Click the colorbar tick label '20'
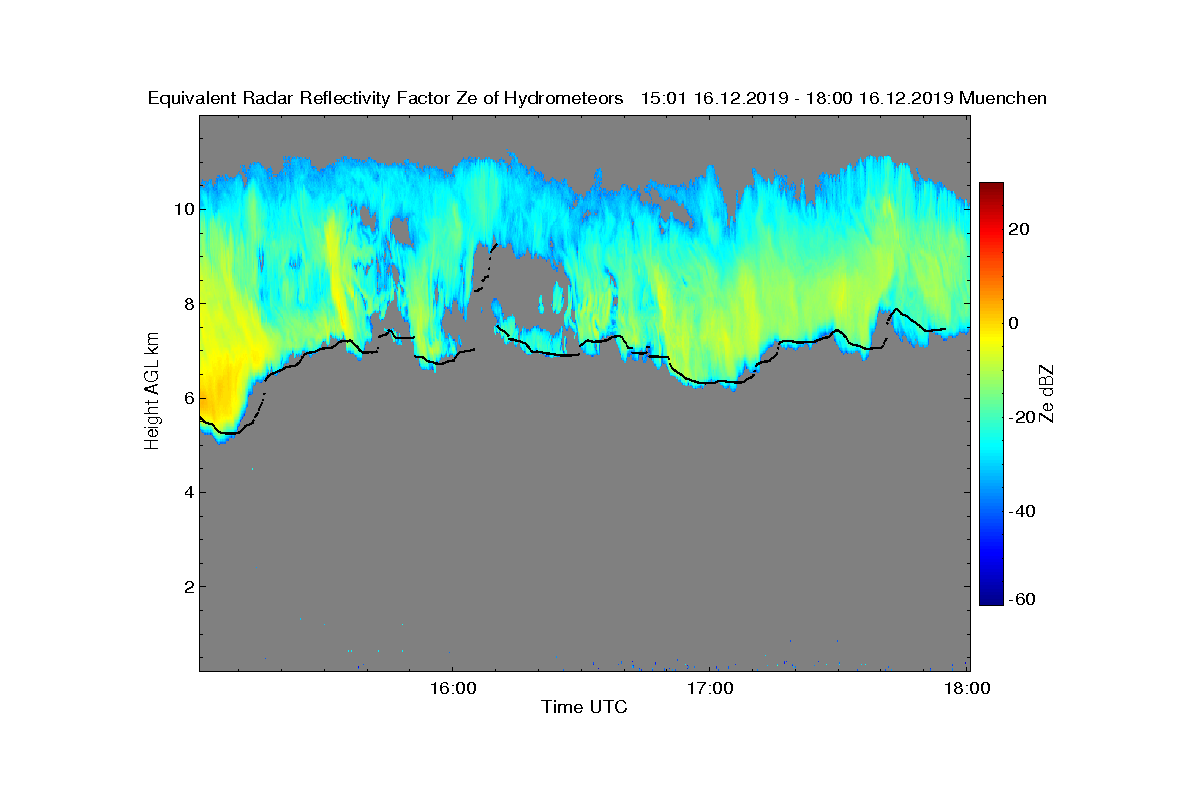 coord(1020,229)
